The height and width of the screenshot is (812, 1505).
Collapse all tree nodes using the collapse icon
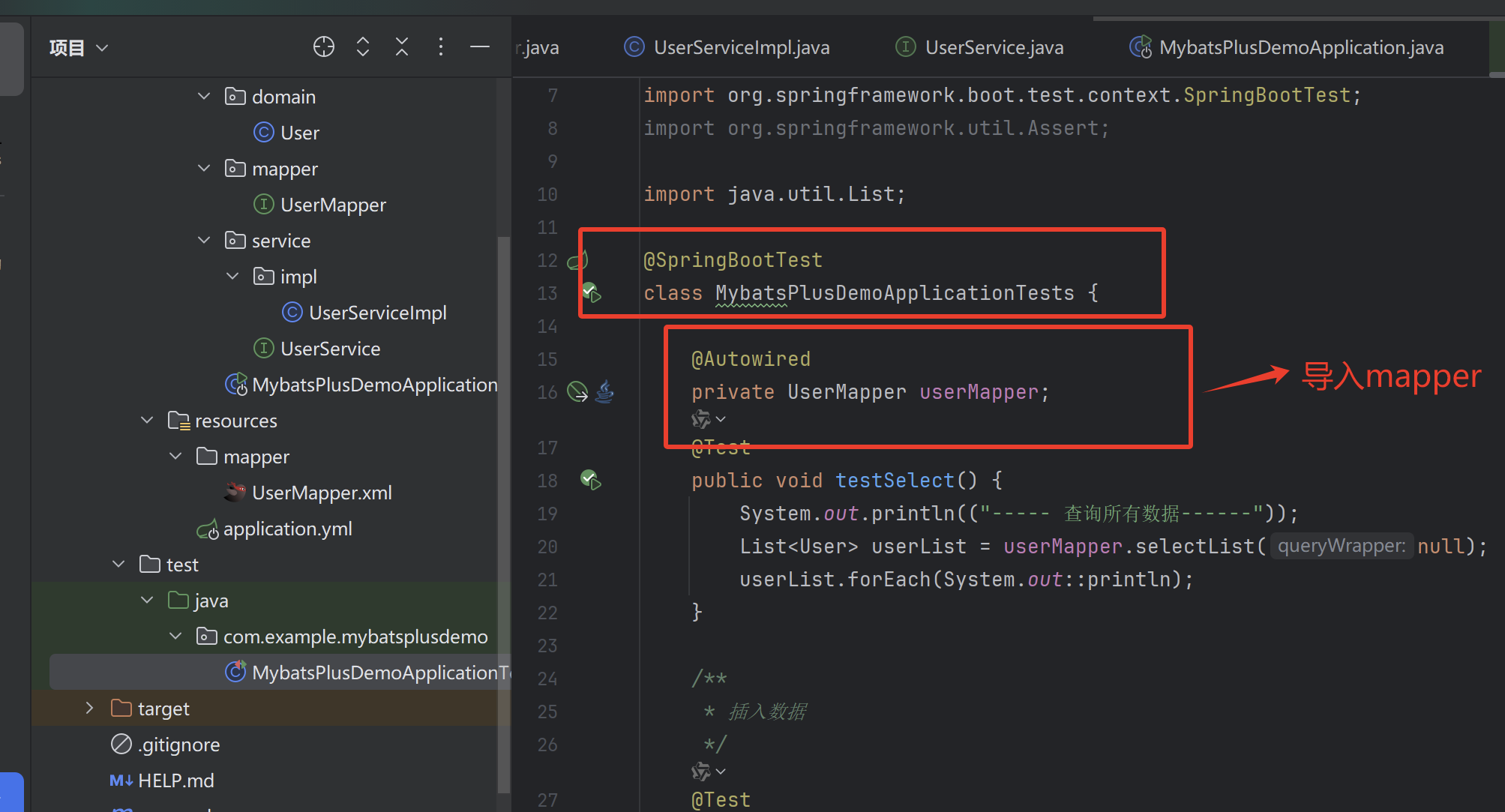402,46
